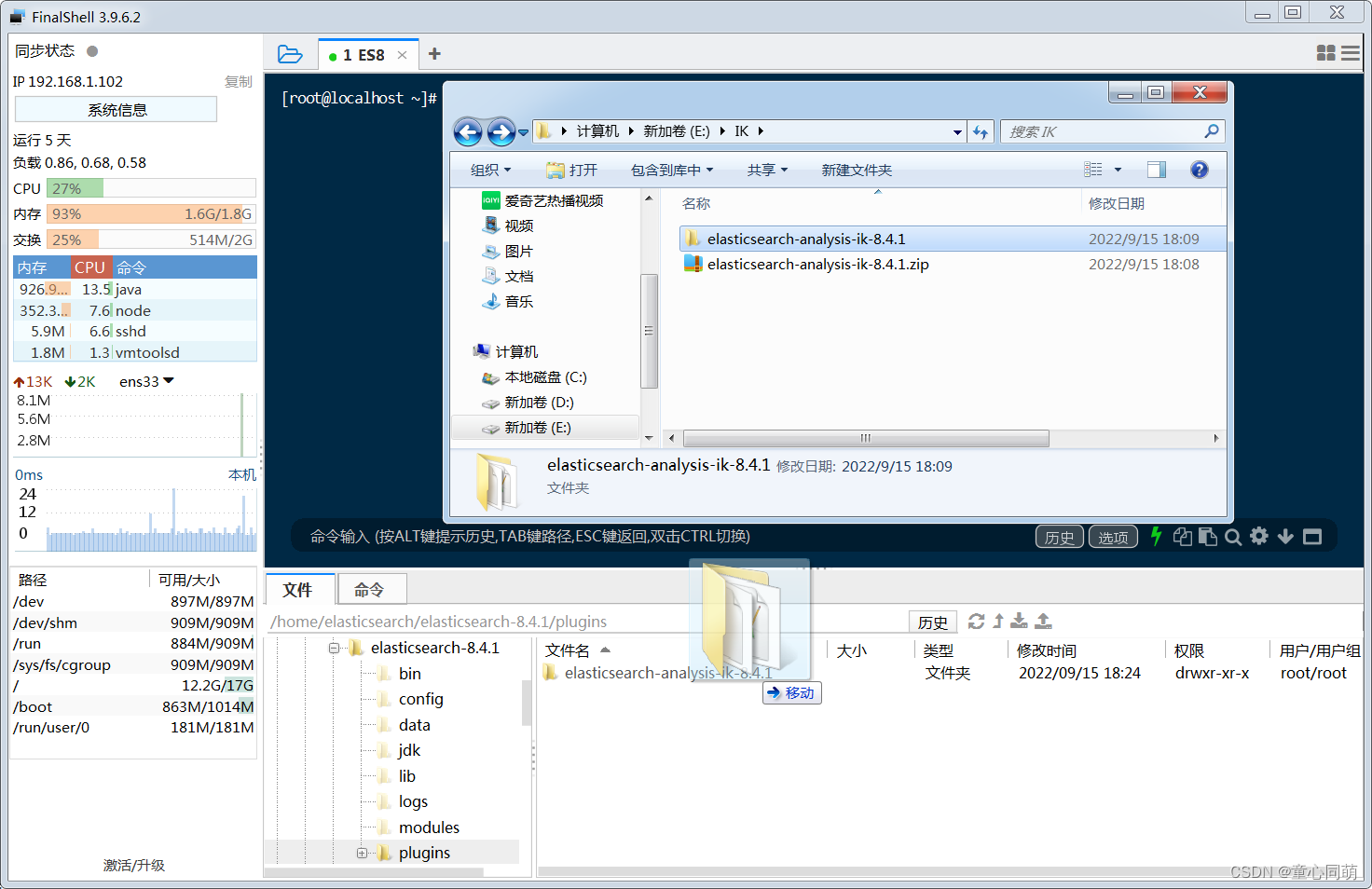Expand the plugins tree node

tap(362, 853)
